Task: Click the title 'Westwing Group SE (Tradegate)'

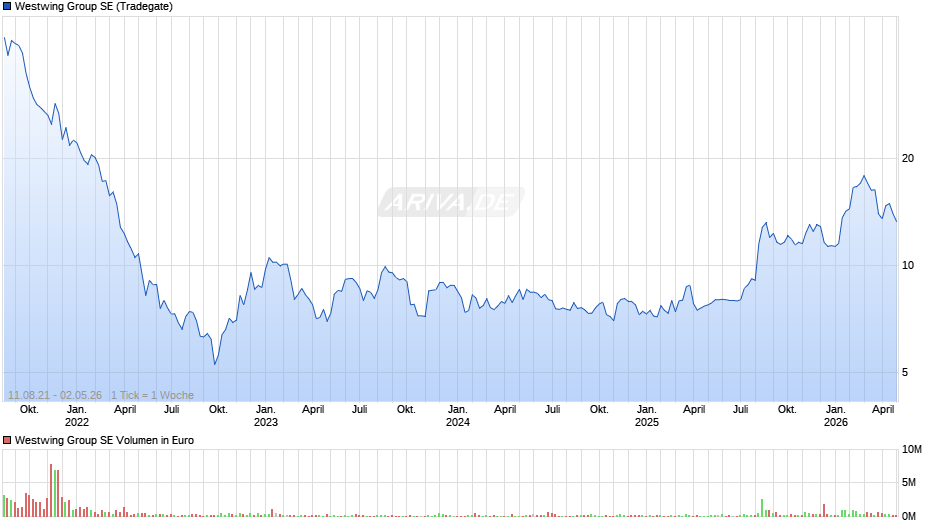Action: [94, 7]
